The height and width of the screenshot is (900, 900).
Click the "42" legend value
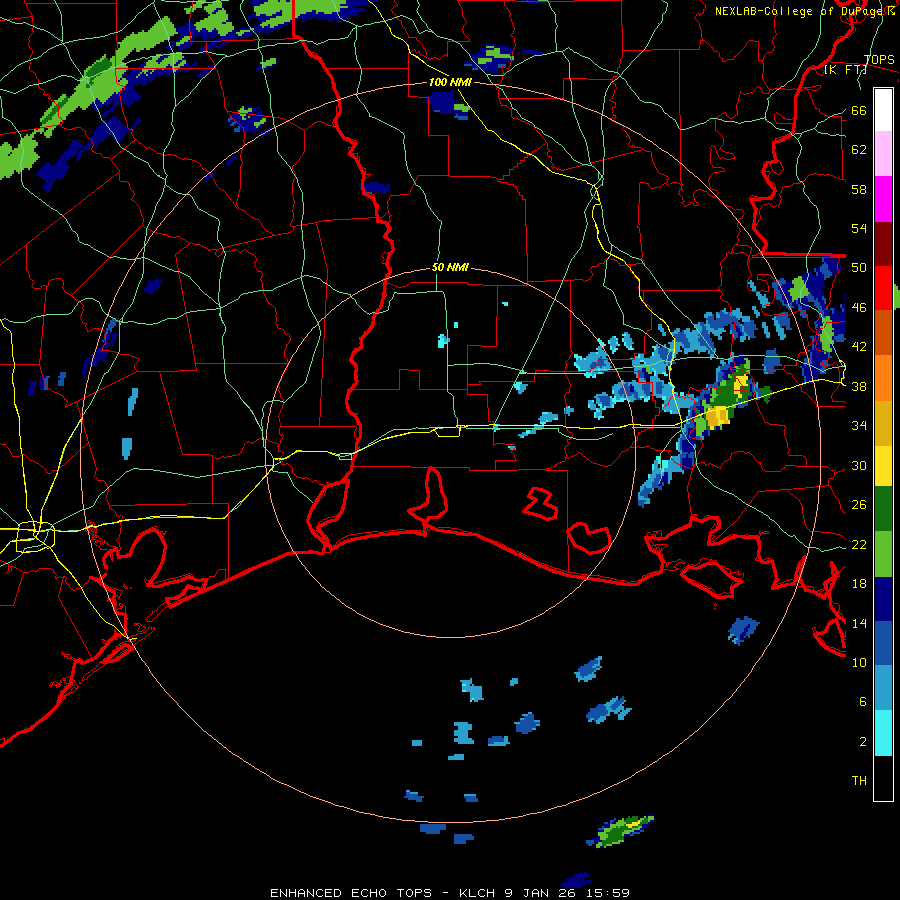click(859, 347)
